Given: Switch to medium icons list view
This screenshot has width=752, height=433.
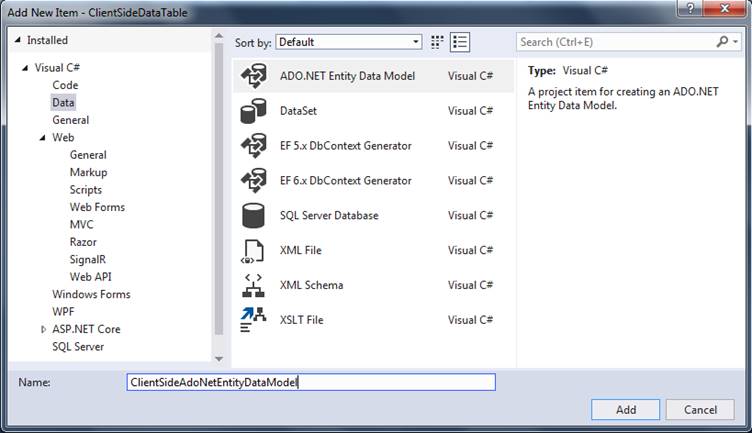Looking at the screenshot, I should (460, 42).
